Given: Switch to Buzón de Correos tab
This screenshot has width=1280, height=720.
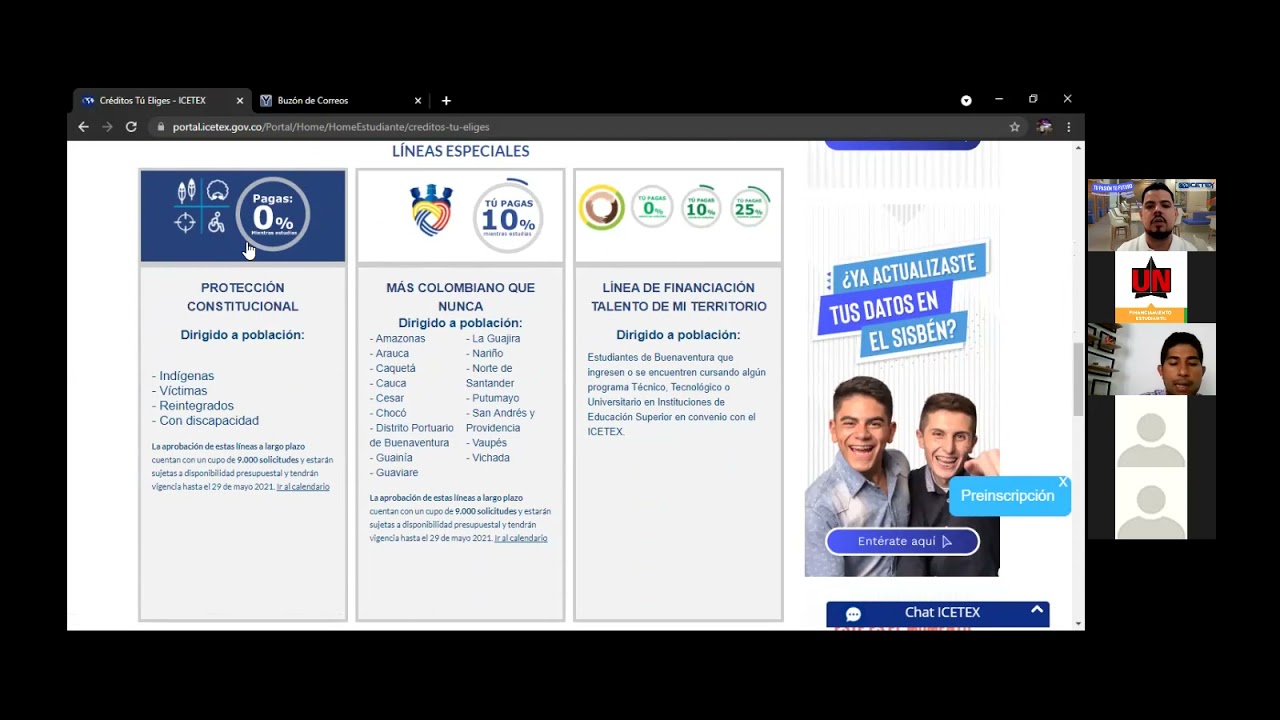Looking at the screenshot, I should tap(340, 101).
